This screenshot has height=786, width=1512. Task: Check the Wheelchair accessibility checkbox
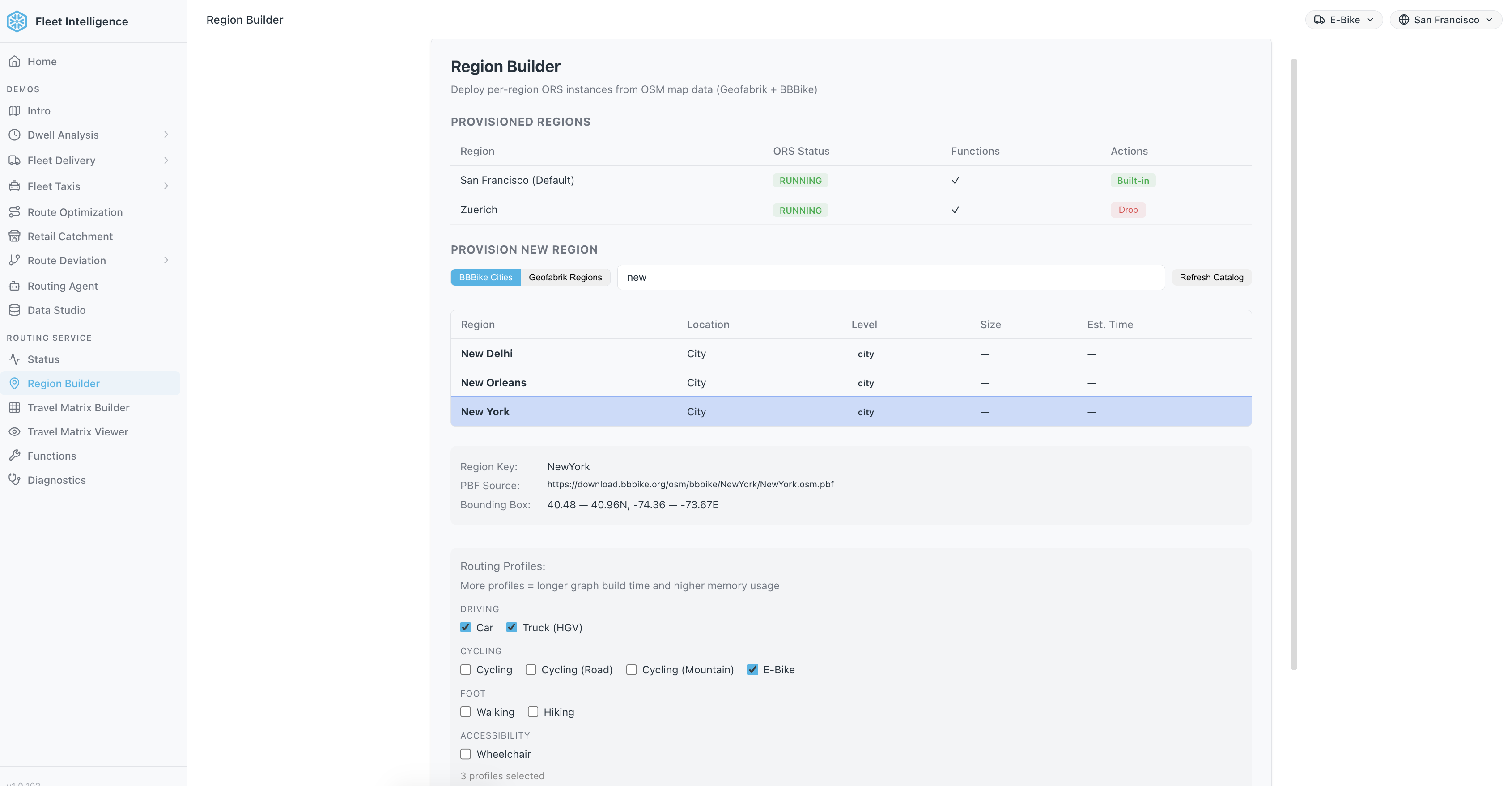466,754
